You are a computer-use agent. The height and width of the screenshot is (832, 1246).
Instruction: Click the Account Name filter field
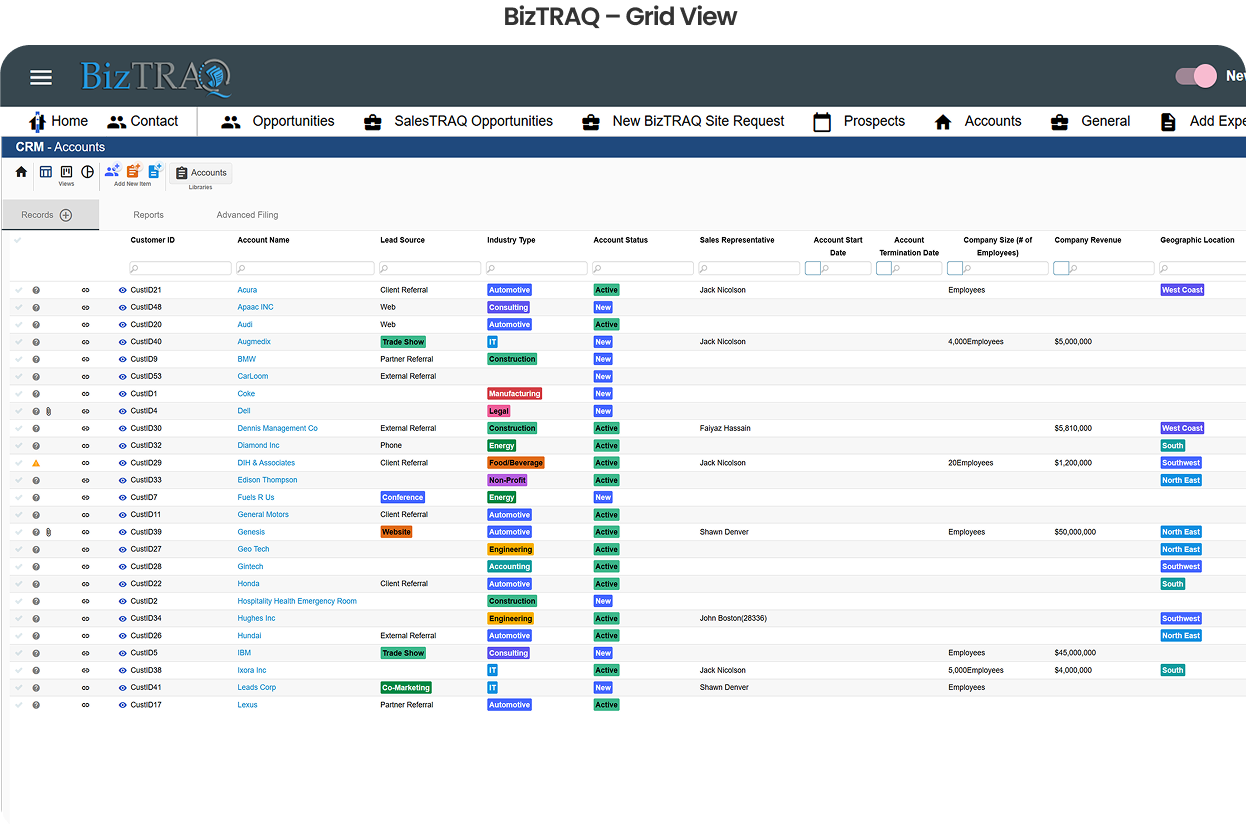(305, 268)
